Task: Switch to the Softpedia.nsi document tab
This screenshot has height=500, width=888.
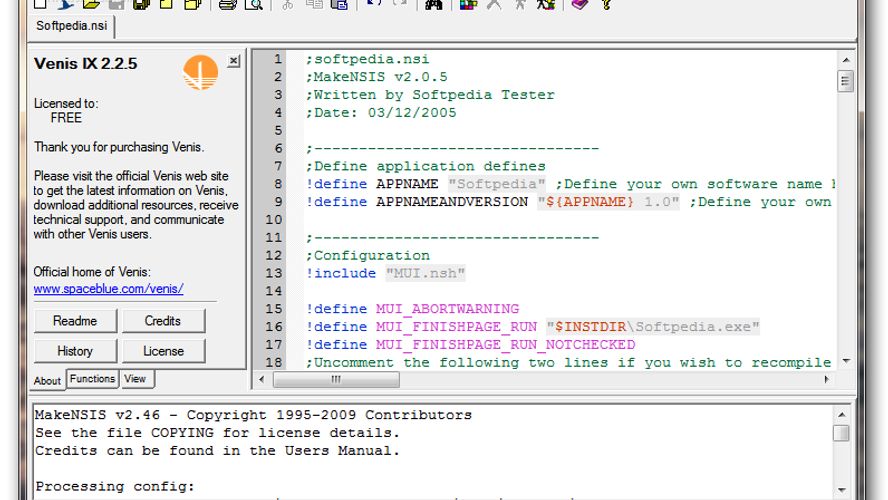Action: (71, 25)
